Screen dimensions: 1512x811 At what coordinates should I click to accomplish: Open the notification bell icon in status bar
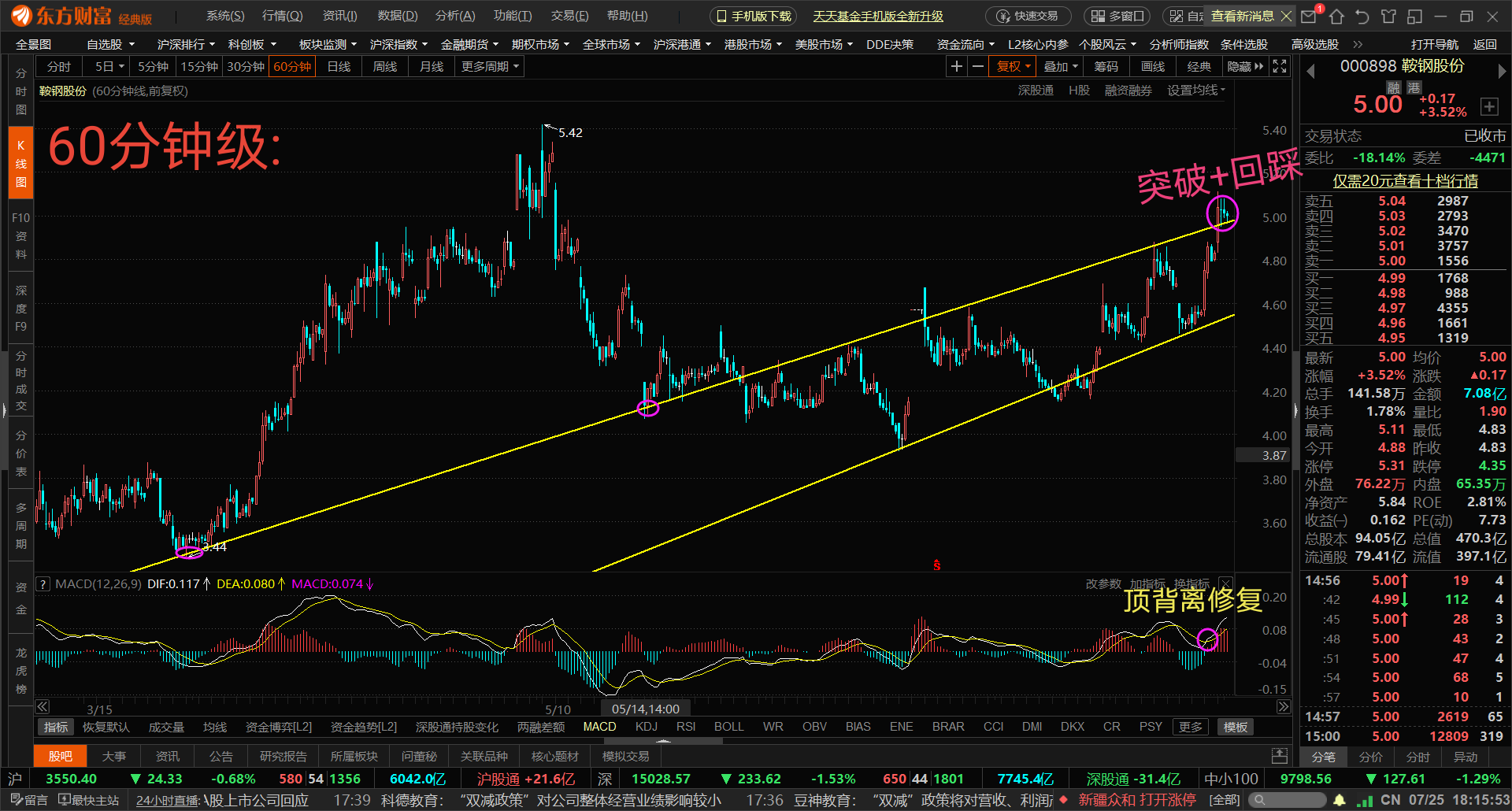coord(1340,800)
